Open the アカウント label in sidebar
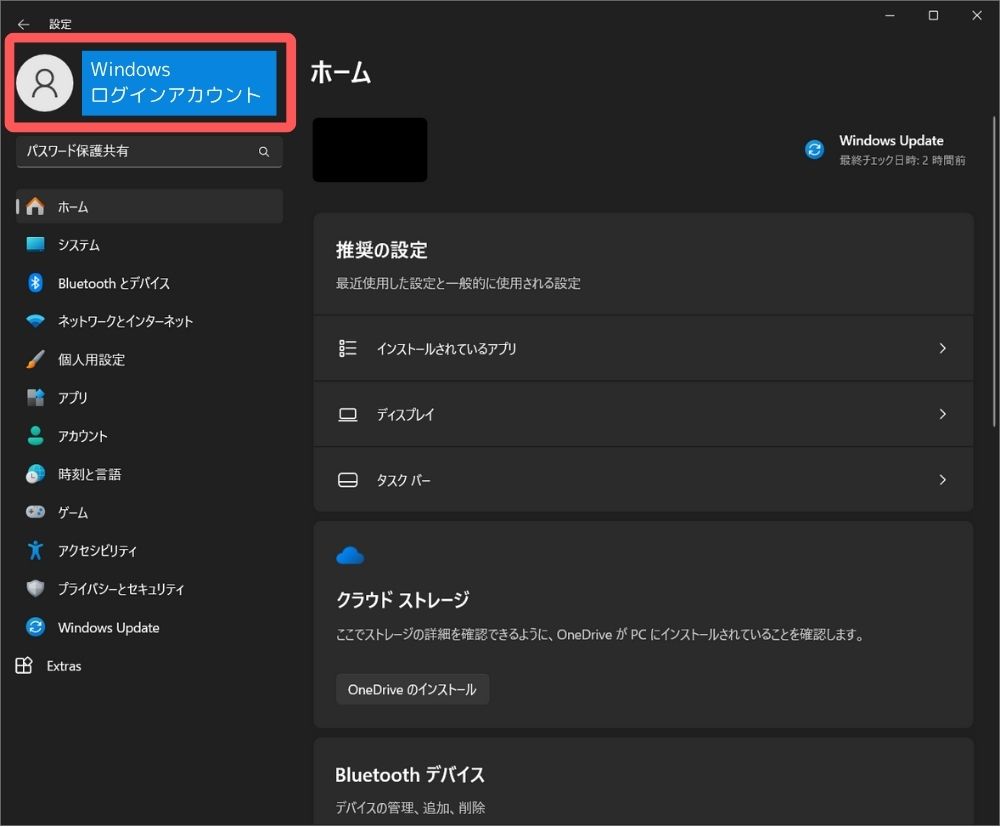The width and height of the screenshot is (1000, 827). point(83,436)
